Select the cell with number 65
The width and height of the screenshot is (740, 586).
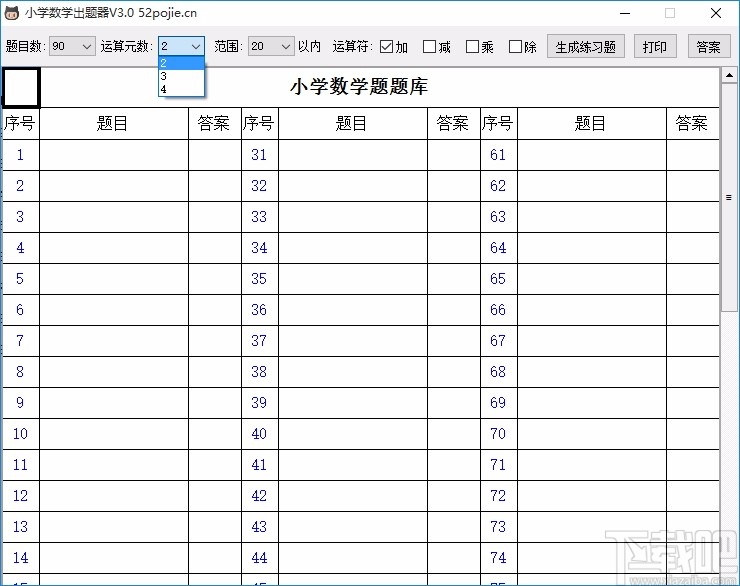click(x=499, y=279)
